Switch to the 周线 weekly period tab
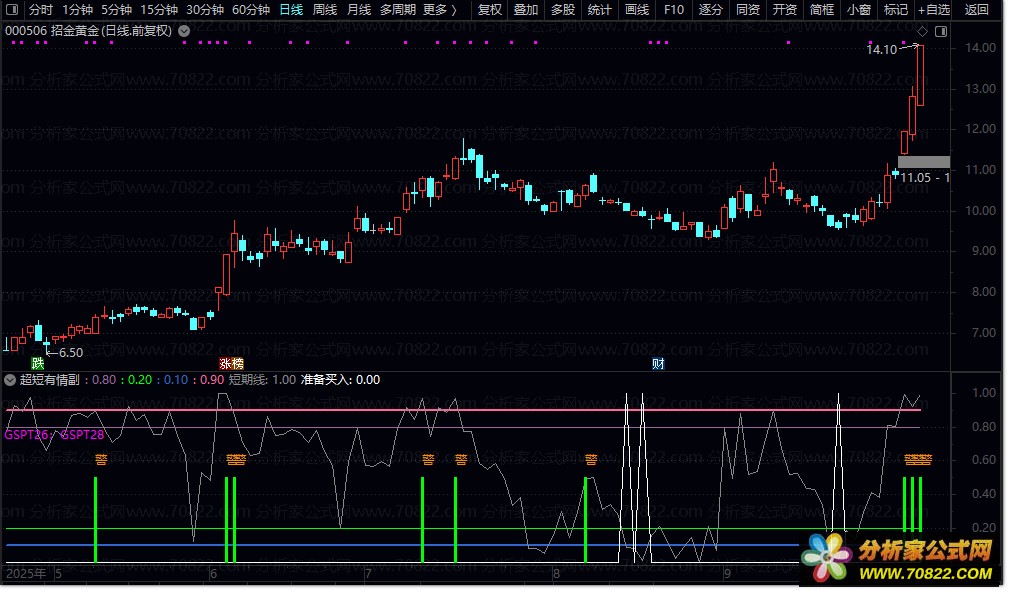The image size is (1009, 590). coord(325,10)
